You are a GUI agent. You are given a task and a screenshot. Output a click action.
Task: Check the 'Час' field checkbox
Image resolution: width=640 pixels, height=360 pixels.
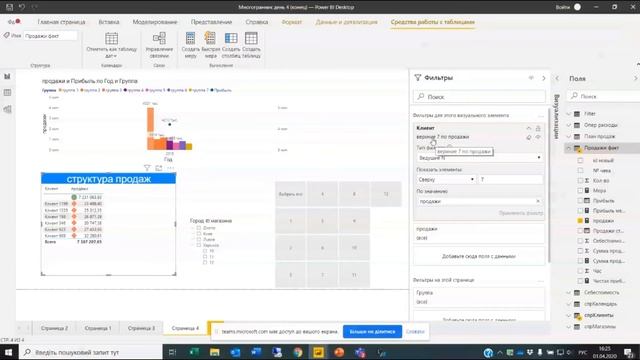580,271
